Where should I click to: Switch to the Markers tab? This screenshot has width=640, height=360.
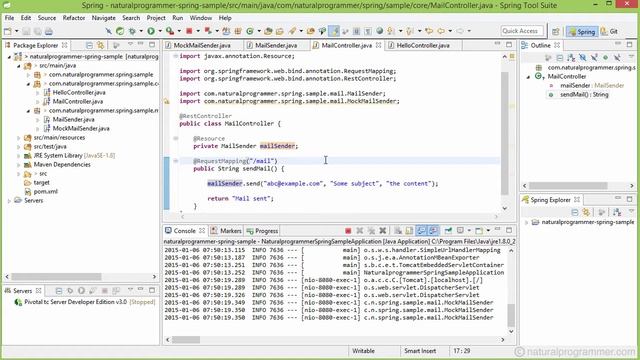226,231
